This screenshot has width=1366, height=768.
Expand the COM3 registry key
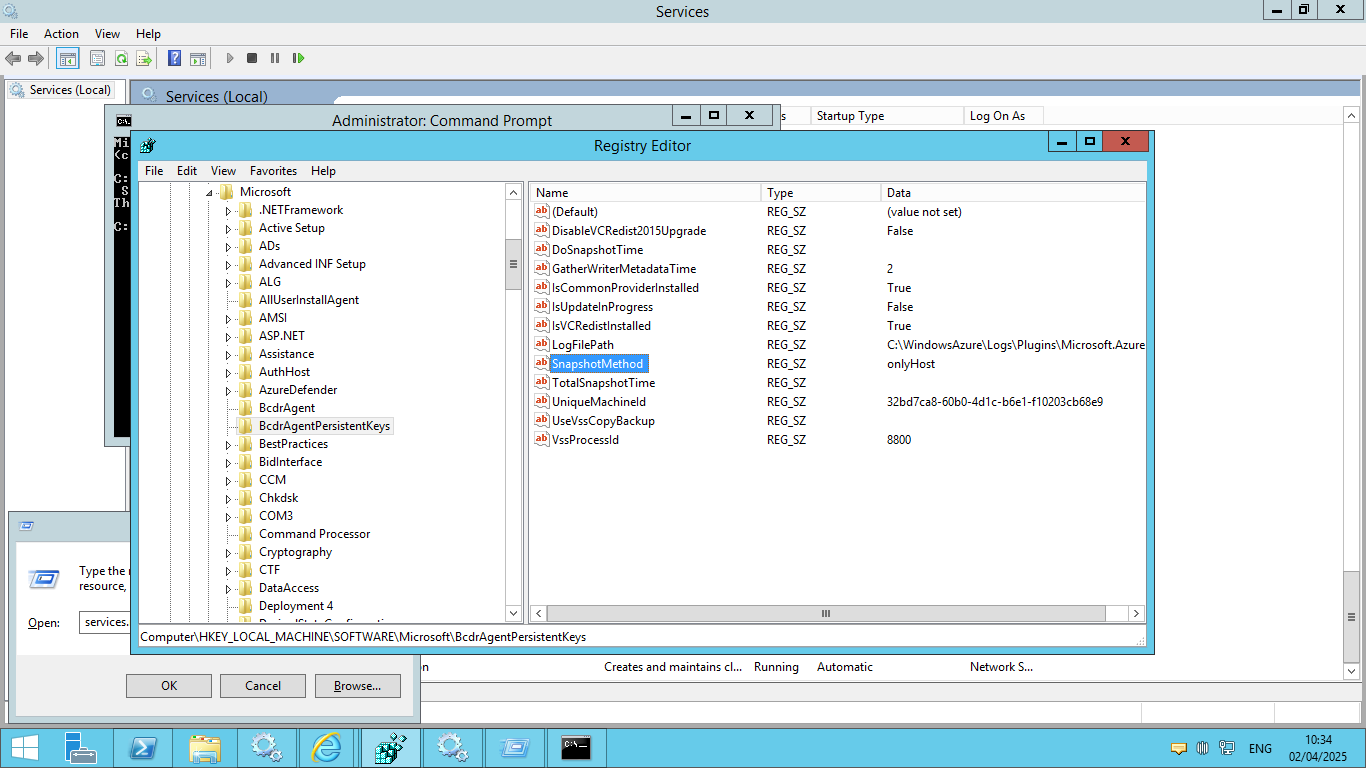point(229,516)
